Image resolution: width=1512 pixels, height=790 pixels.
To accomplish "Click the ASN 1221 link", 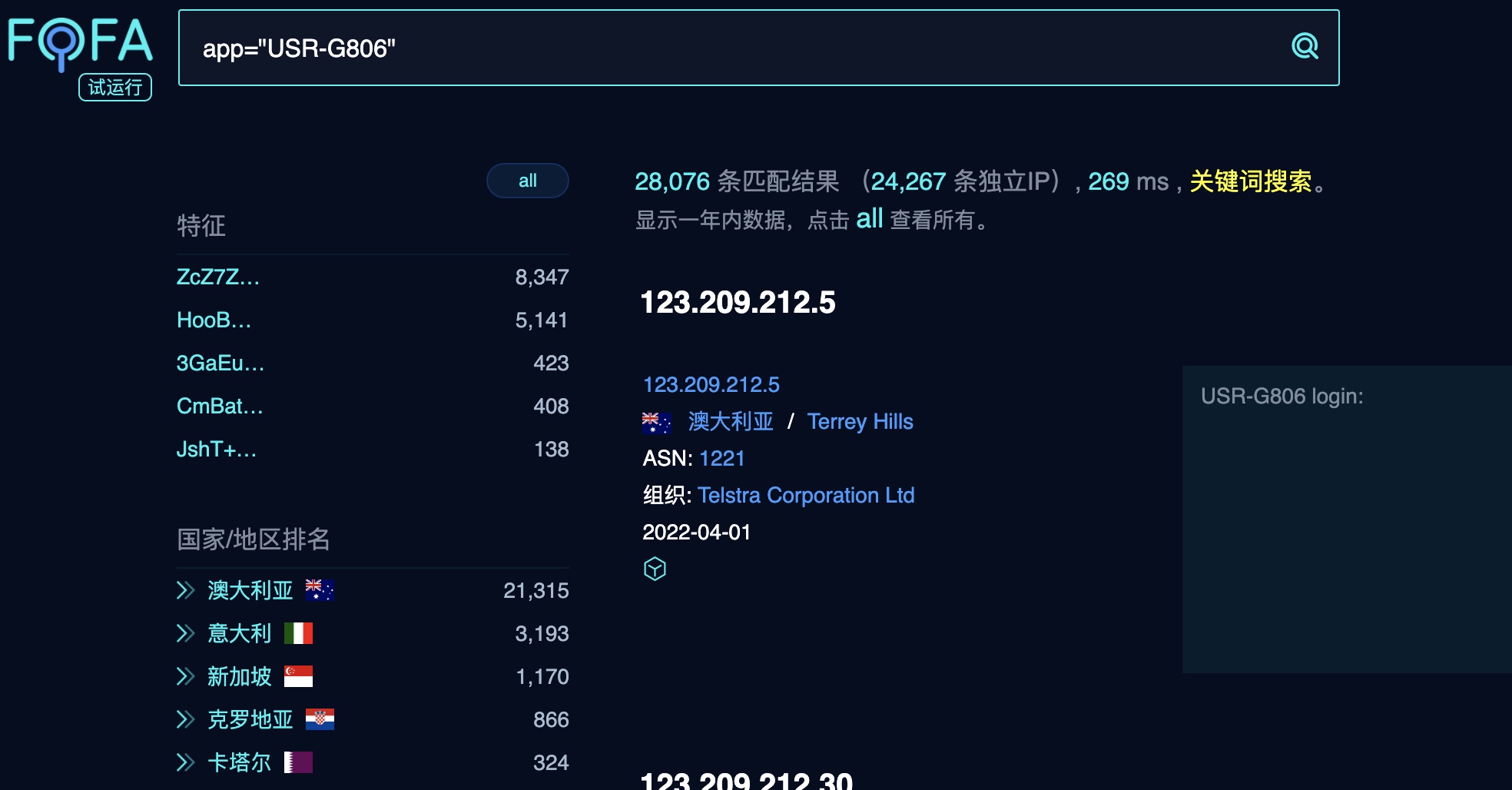I will [x=721, y=458].
